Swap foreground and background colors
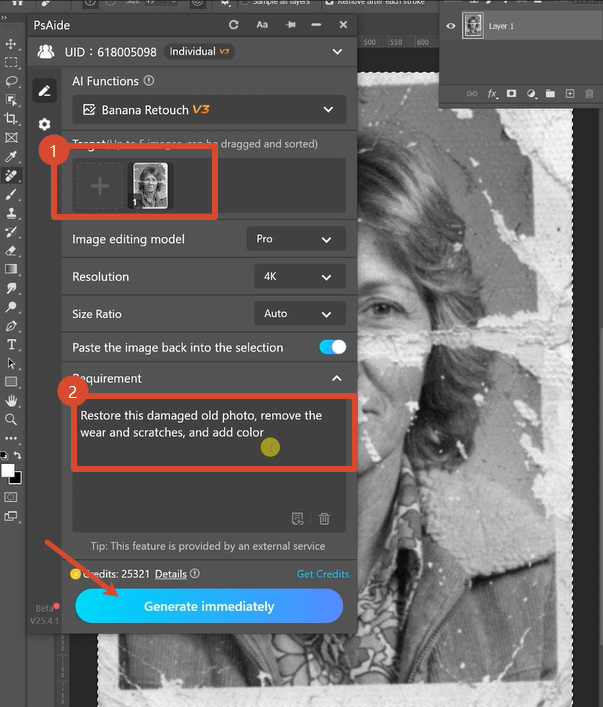 coord(18,455)
